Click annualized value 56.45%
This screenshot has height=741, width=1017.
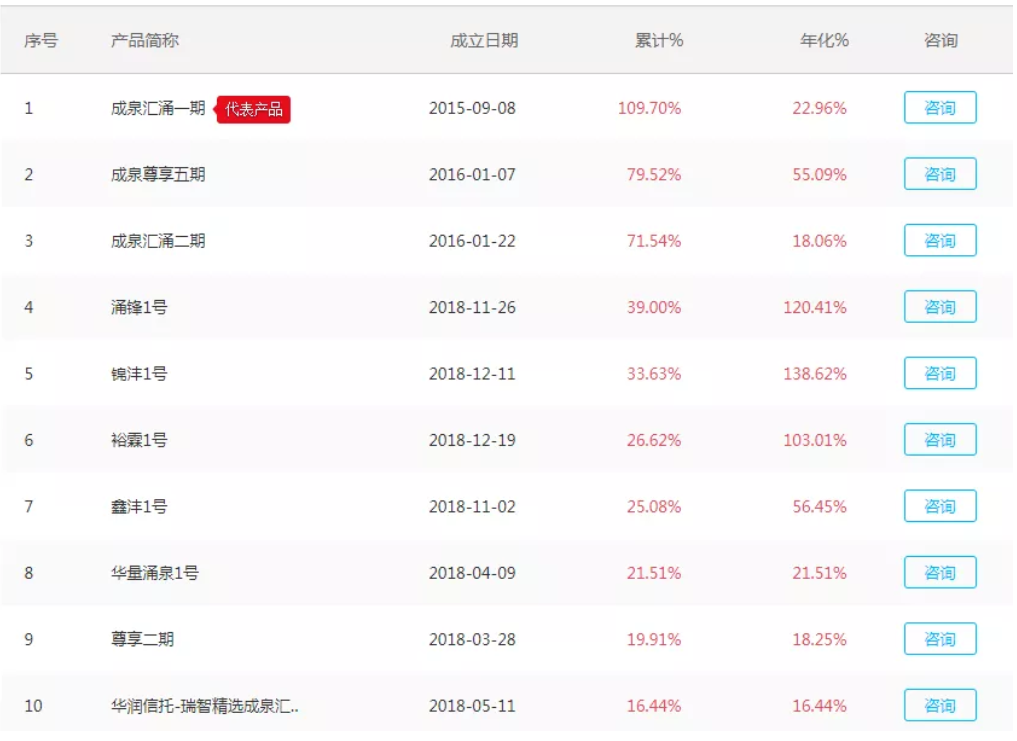click(x=819, y=506)
